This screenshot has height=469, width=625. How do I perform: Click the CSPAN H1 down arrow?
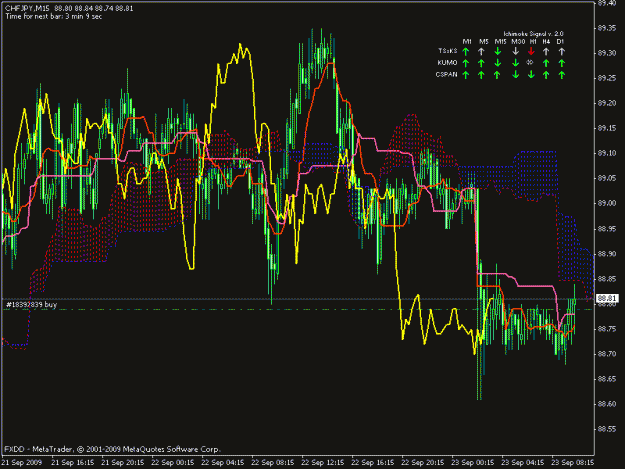click(531, 75)
